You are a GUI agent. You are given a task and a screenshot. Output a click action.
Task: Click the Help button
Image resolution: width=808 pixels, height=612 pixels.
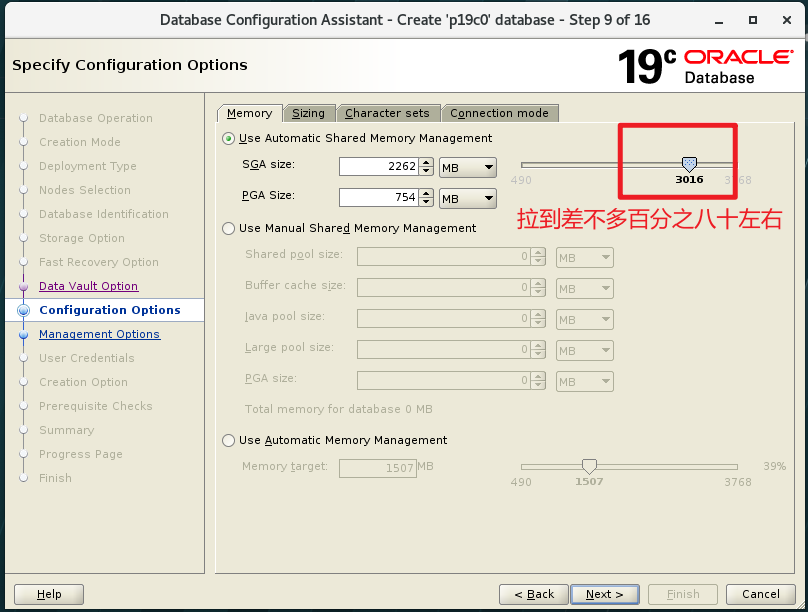tap(49, 594)
